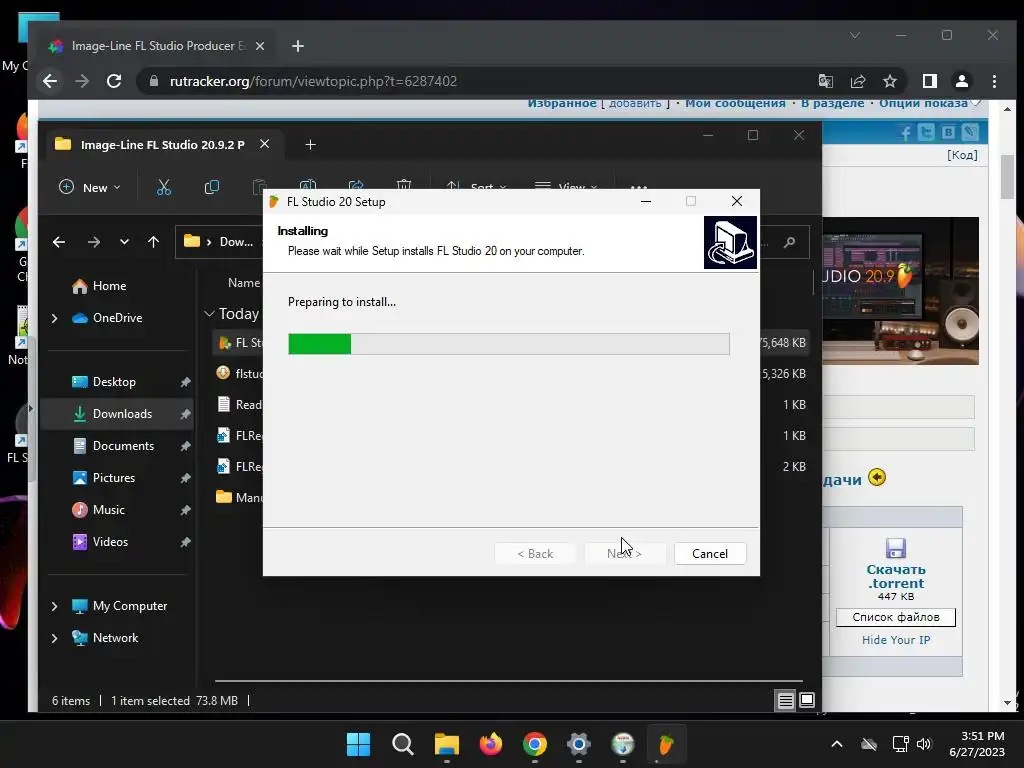Switch Explorer to large thumbnails view icon
The height and width of the screenshot is (768, 1024).
(807, 701)
